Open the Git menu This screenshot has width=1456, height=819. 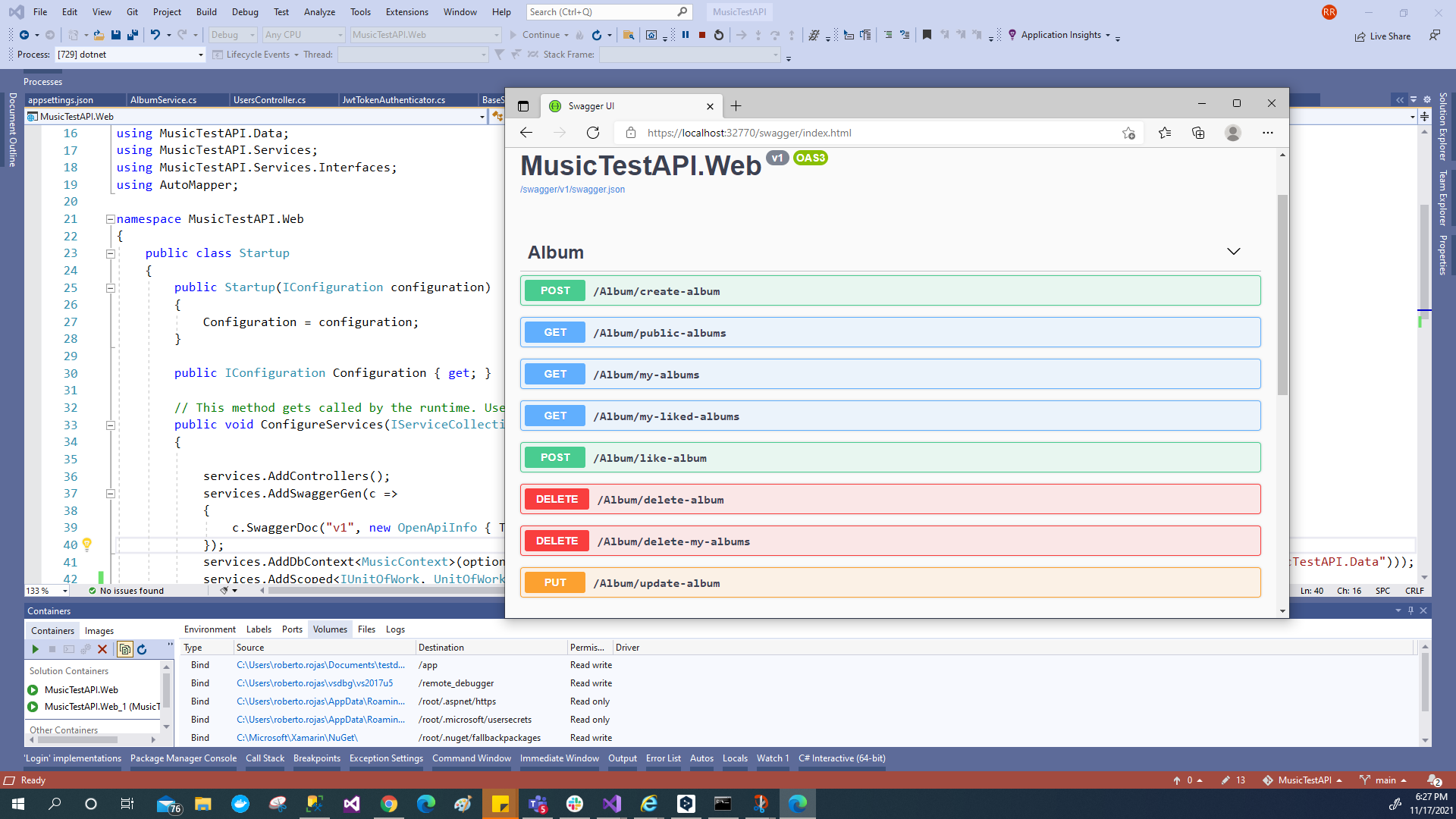tap(132, 12)
